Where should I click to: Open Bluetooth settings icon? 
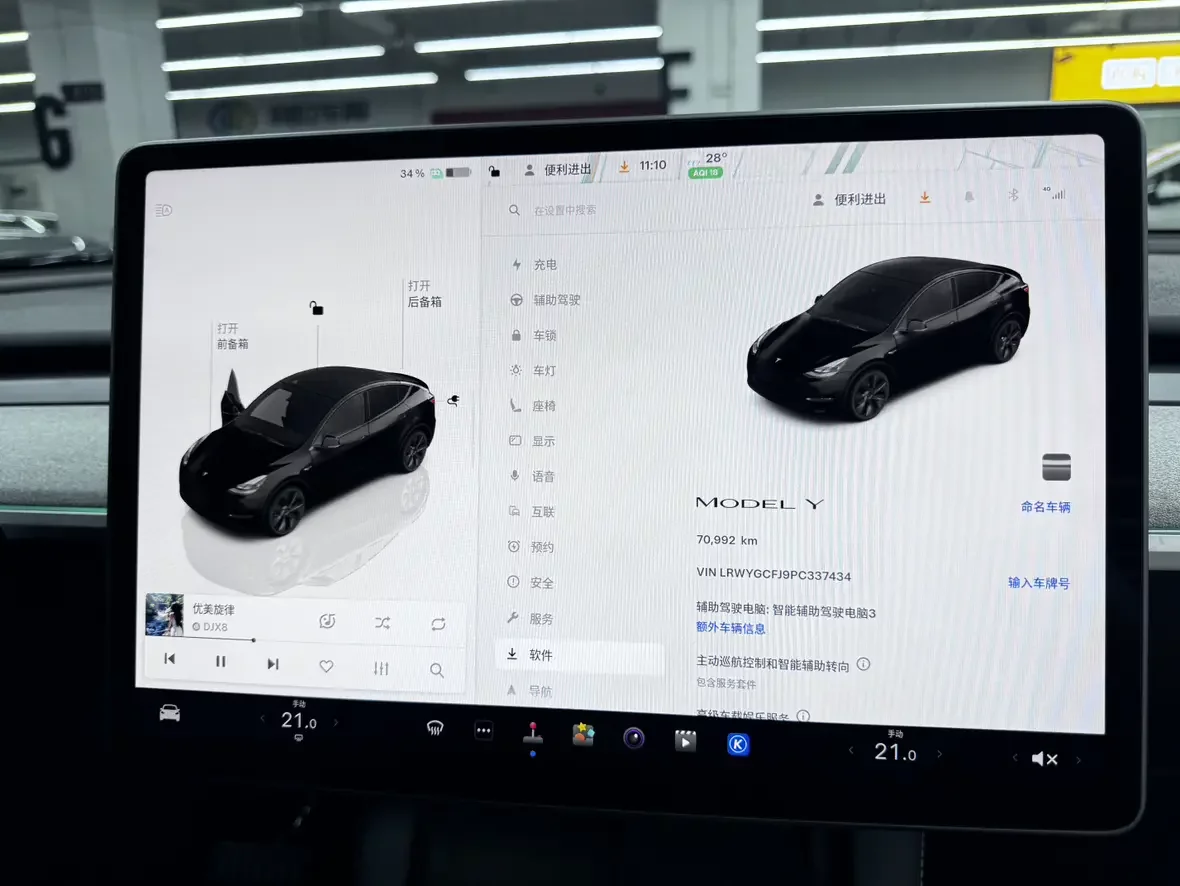click(1013, 195)
